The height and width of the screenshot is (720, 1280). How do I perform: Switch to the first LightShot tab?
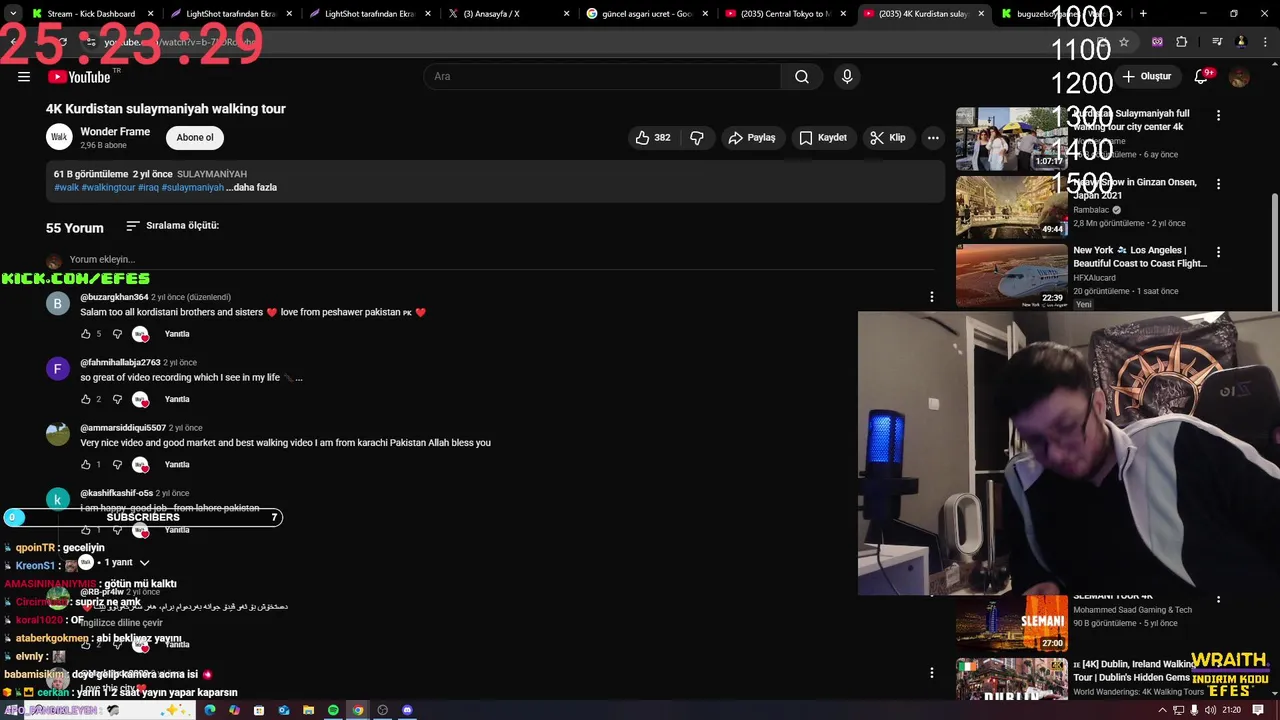click(230, 14)
